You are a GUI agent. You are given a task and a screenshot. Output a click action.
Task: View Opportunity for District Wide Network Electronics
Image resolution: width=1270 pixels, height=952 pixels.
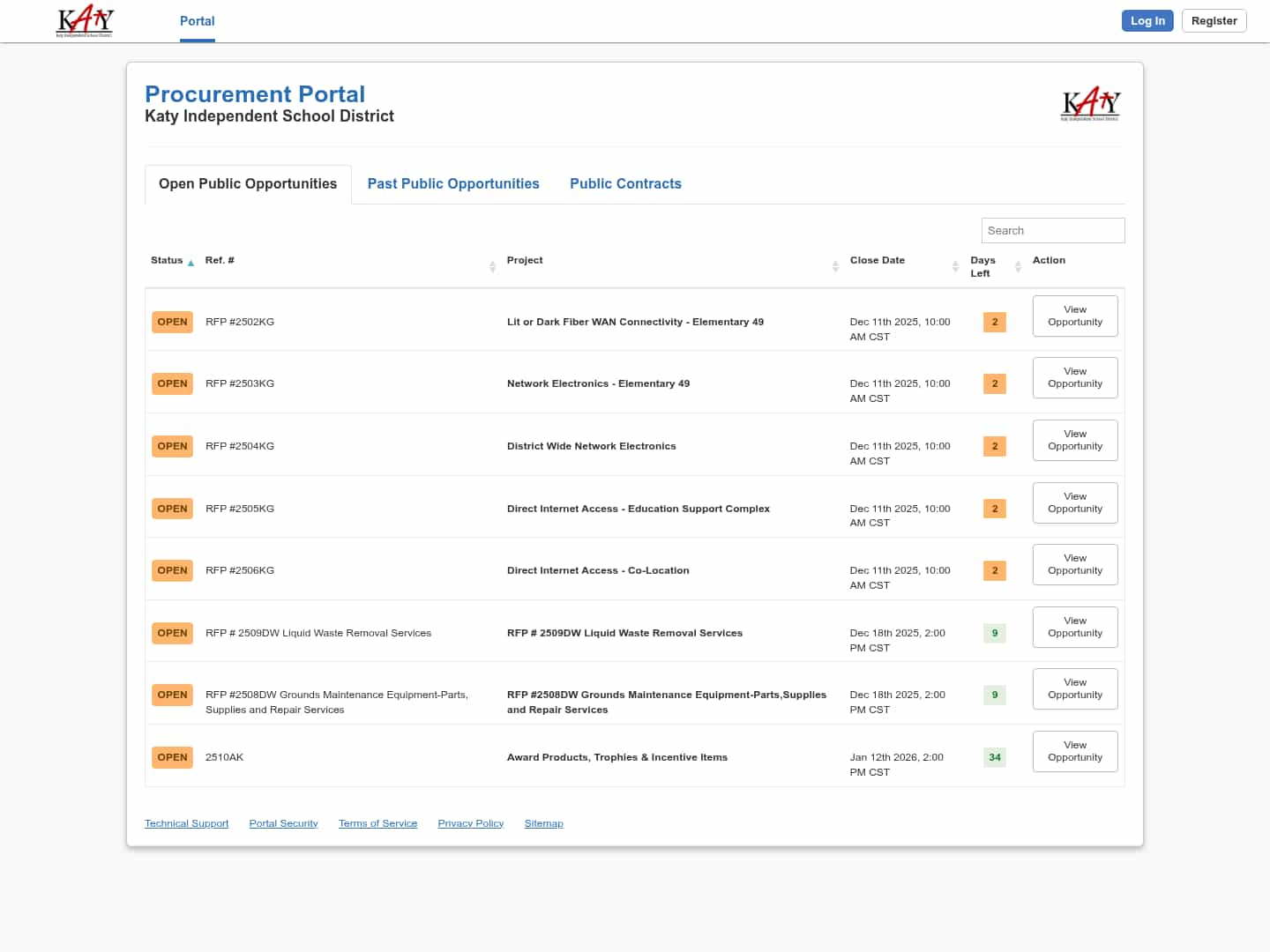click(1074, 440)
